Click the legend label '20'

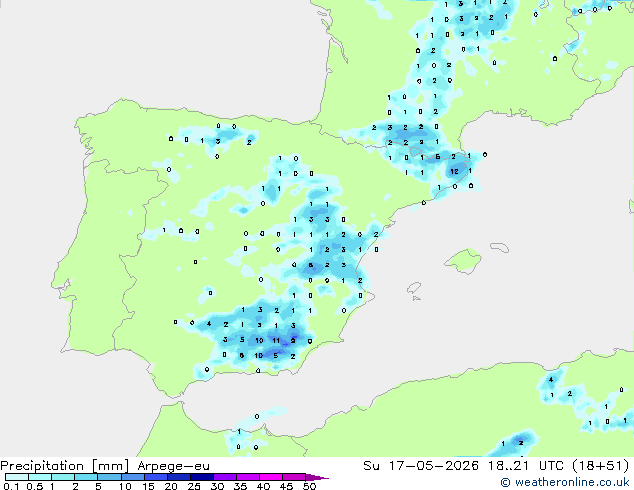point(171,486)
